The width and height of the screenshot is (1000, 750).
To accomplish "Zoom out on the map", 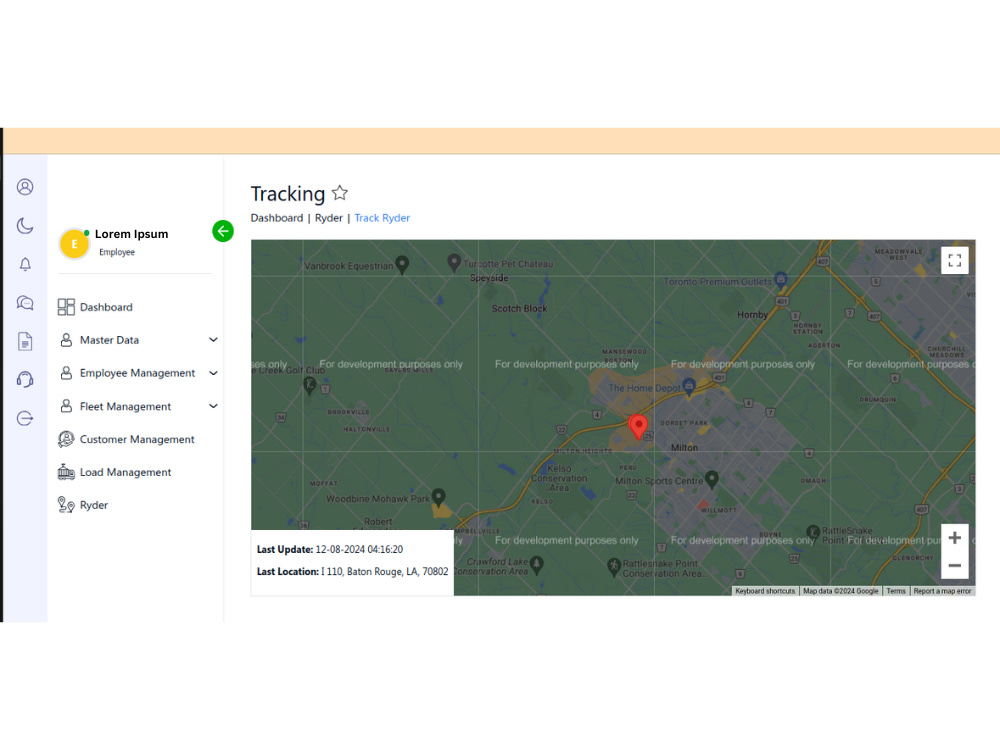I will click(955, 566).
